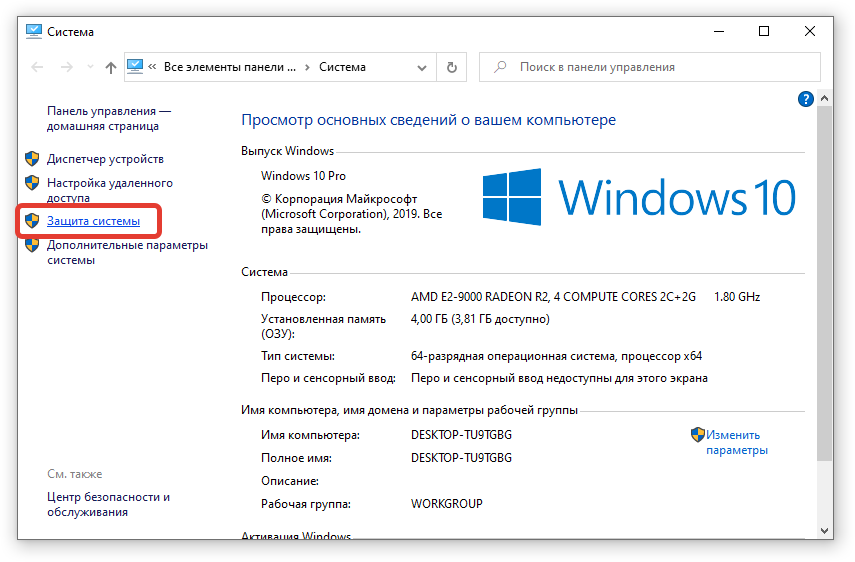
Task: Click the vertical scrollbar down arrow
Action: (x=825, y=530)
